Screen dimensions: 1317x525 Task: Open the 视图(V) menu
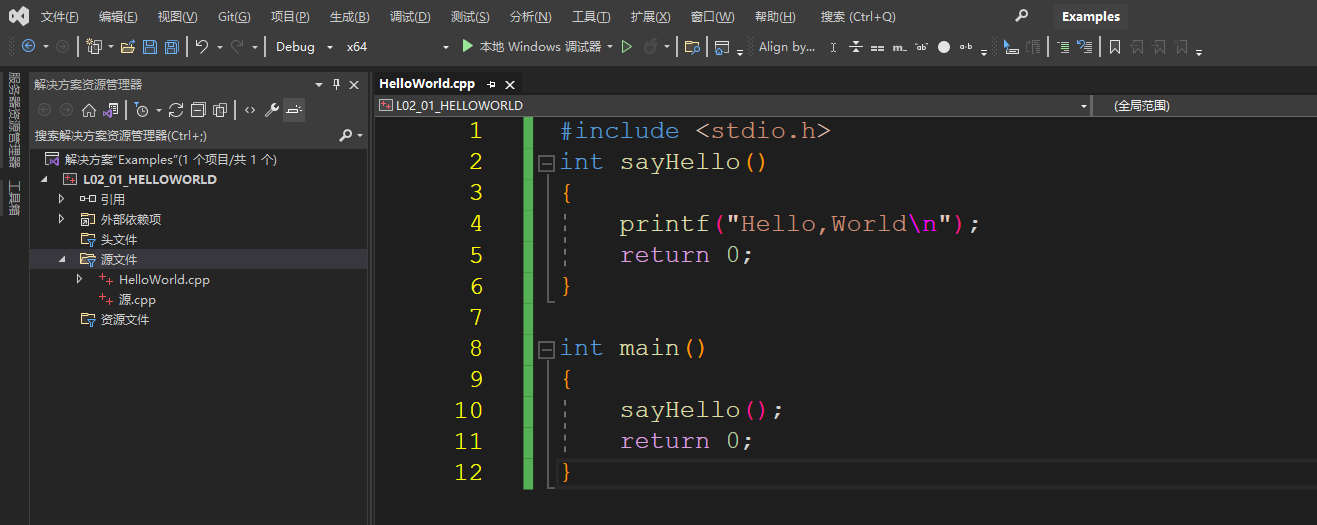click(x=177, y=17)
